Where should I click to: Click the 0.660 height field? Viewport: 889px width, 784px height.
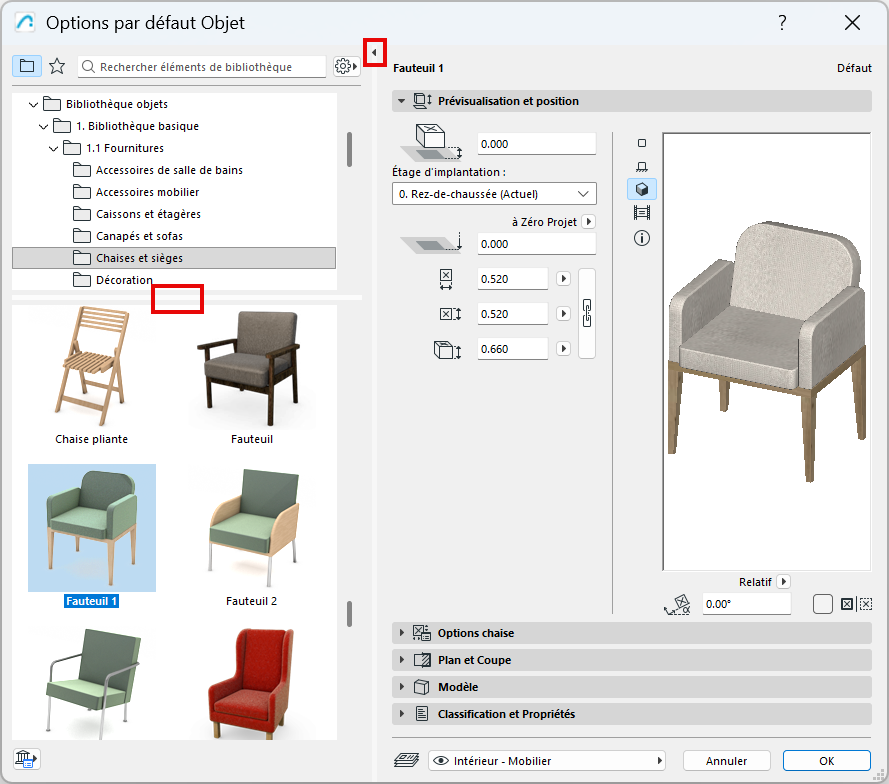(513, 349)
